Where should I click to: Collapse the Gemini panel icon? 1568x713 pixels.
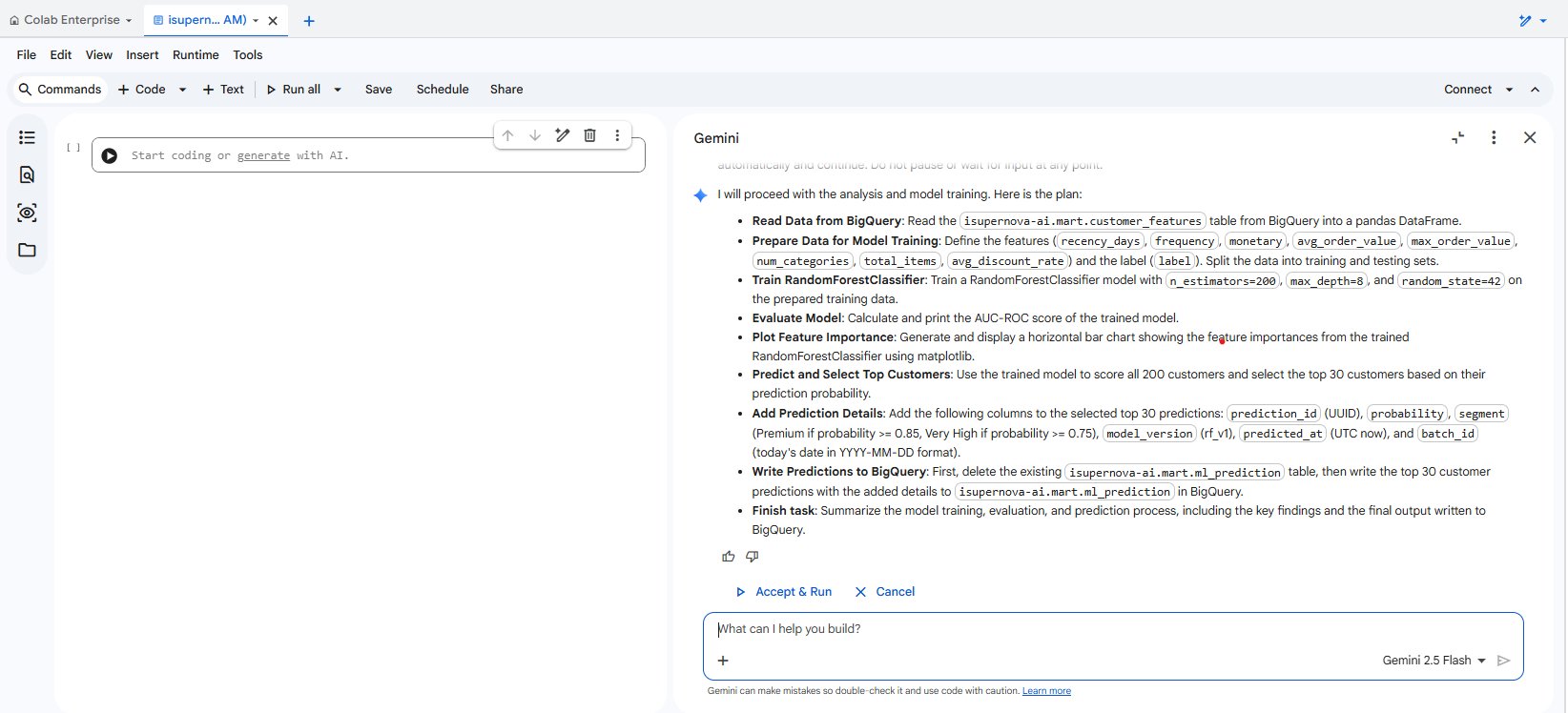(x=1457, y=137)
